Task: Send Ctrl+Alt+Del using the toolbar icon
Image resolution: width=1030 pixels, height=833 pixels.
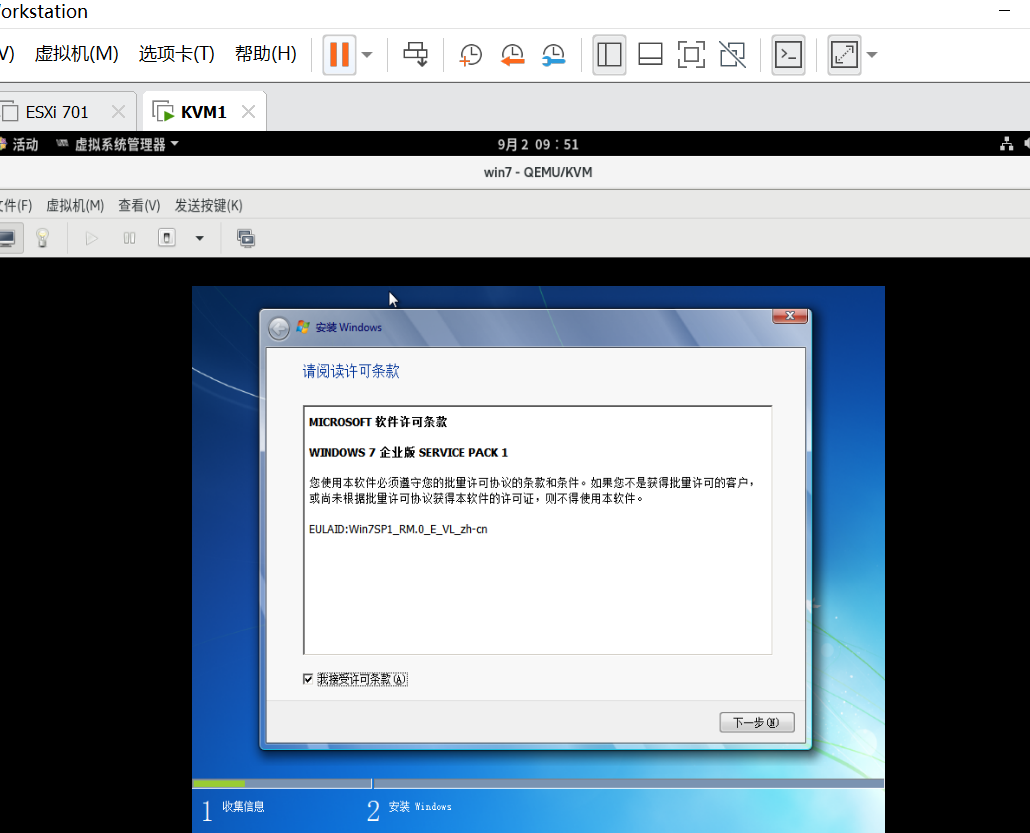Action: (415, 55)
